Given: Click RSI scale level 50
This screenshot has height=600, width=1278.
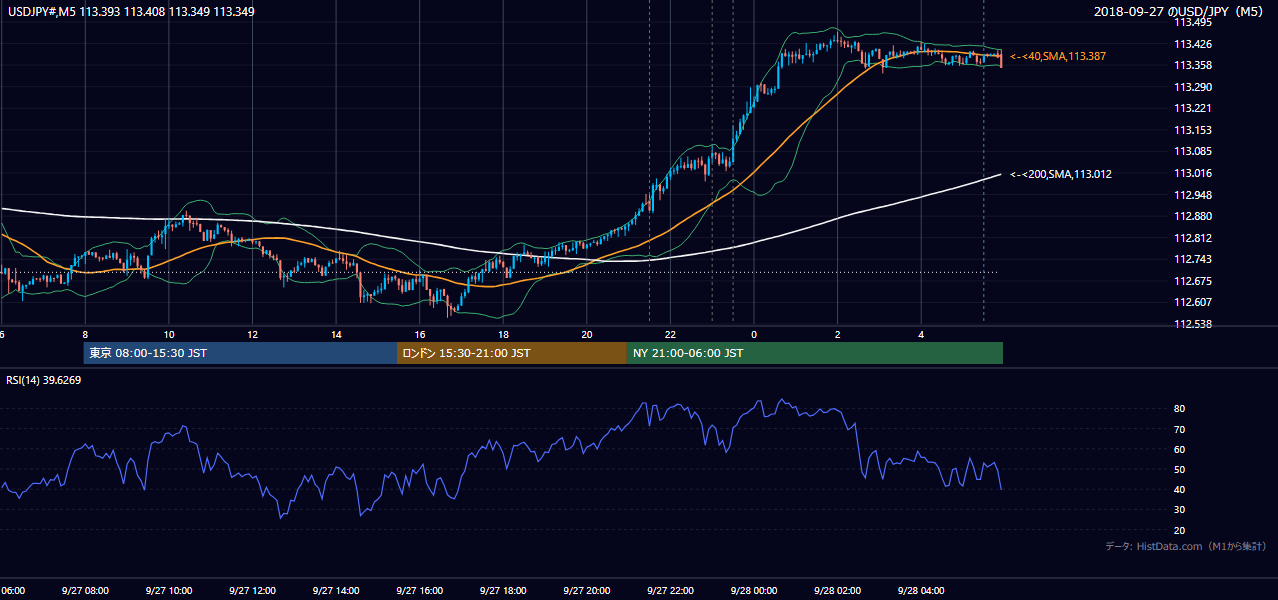Looking at the screenshot, I should 1179,469.
